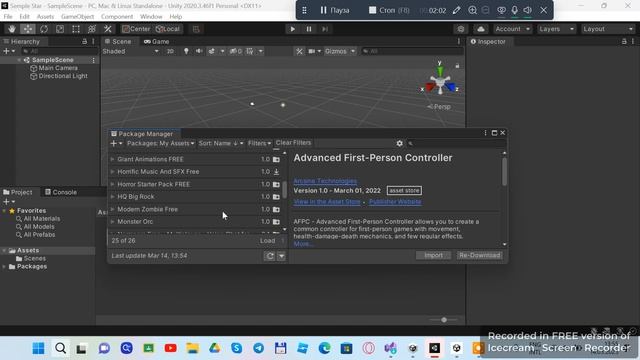Open the Layers dropdown

click(556, 29)
